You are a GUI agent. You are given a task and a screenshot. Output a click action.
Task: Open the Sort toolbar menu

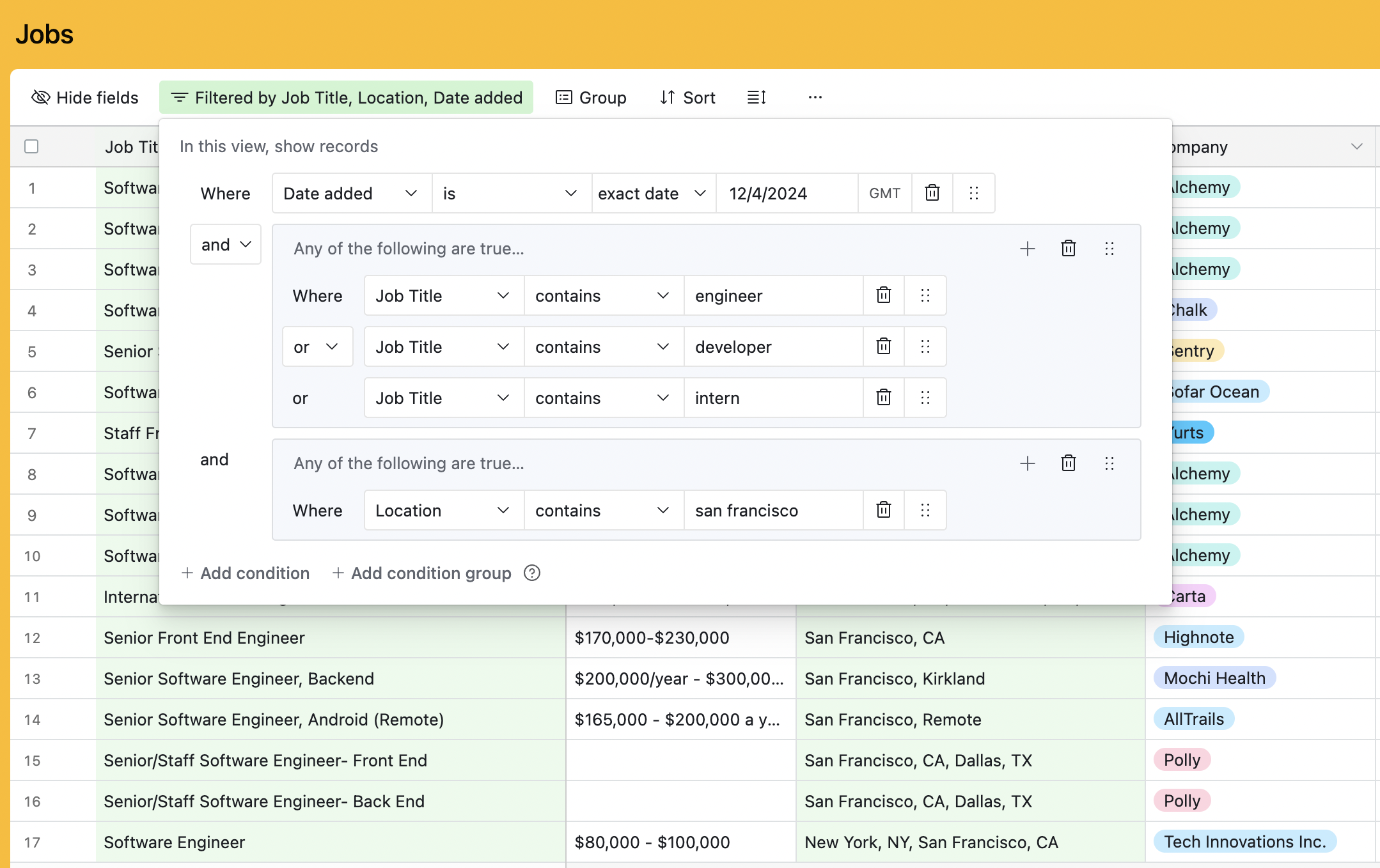687,97
